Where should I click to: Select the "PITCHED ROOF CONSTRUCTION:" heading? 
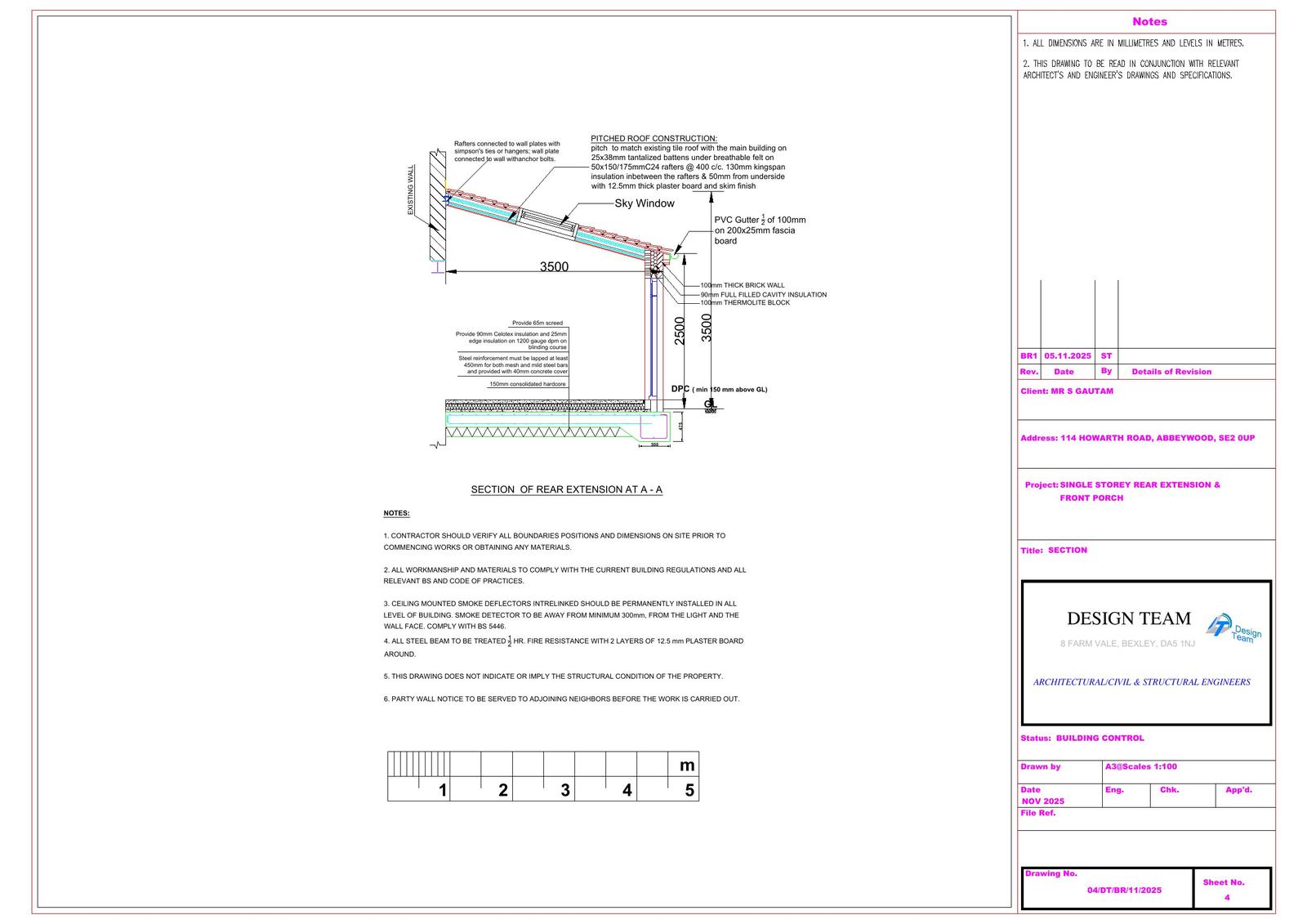653,138
